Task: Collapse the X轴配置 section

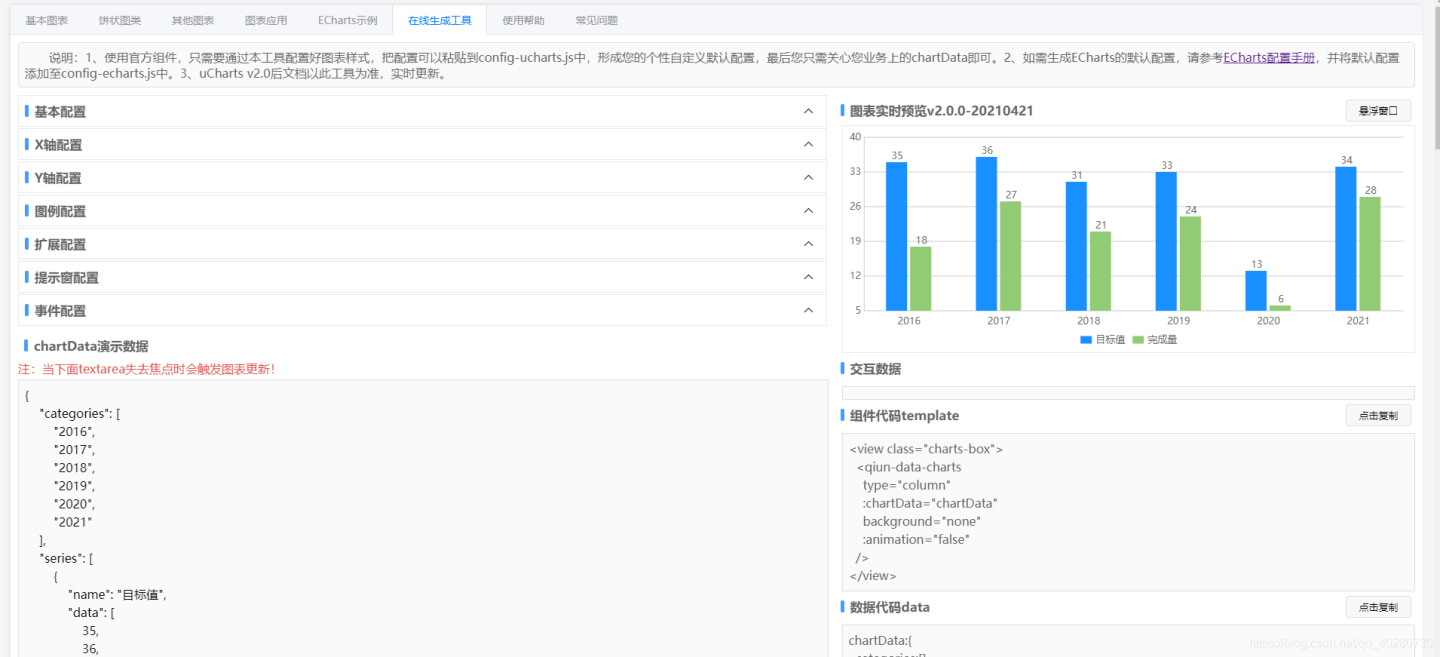Action: [x=808, y=144]
